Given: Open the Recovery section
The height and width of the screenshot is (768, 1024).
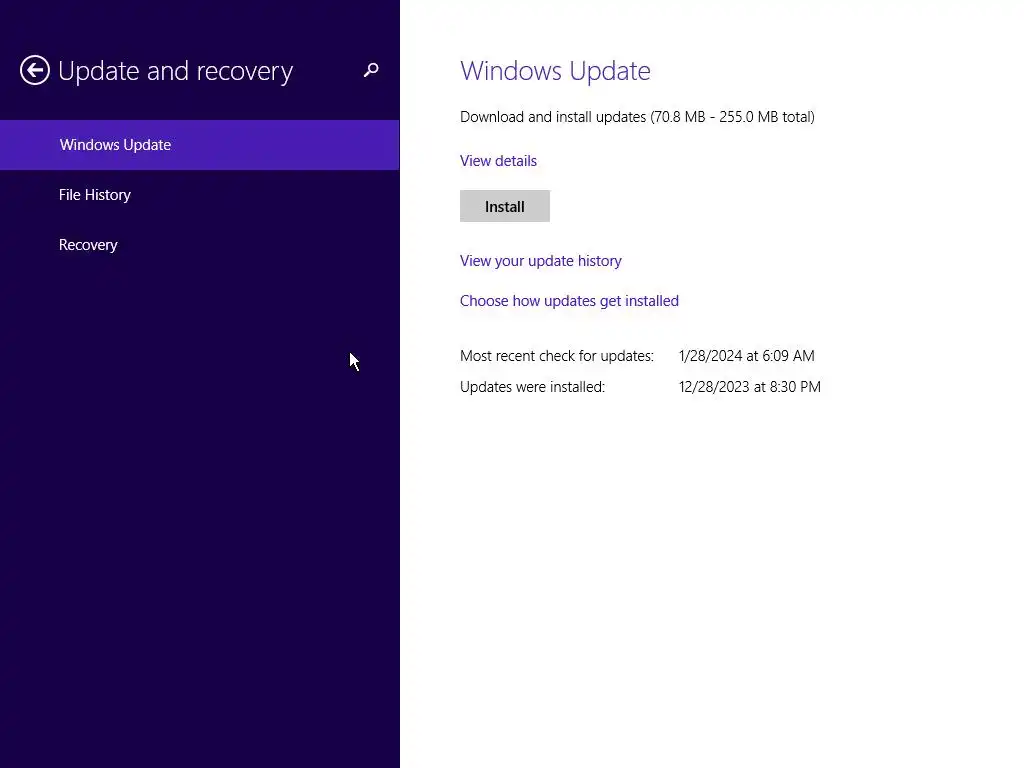Looking at the screenshot, I should pos(200,245).
